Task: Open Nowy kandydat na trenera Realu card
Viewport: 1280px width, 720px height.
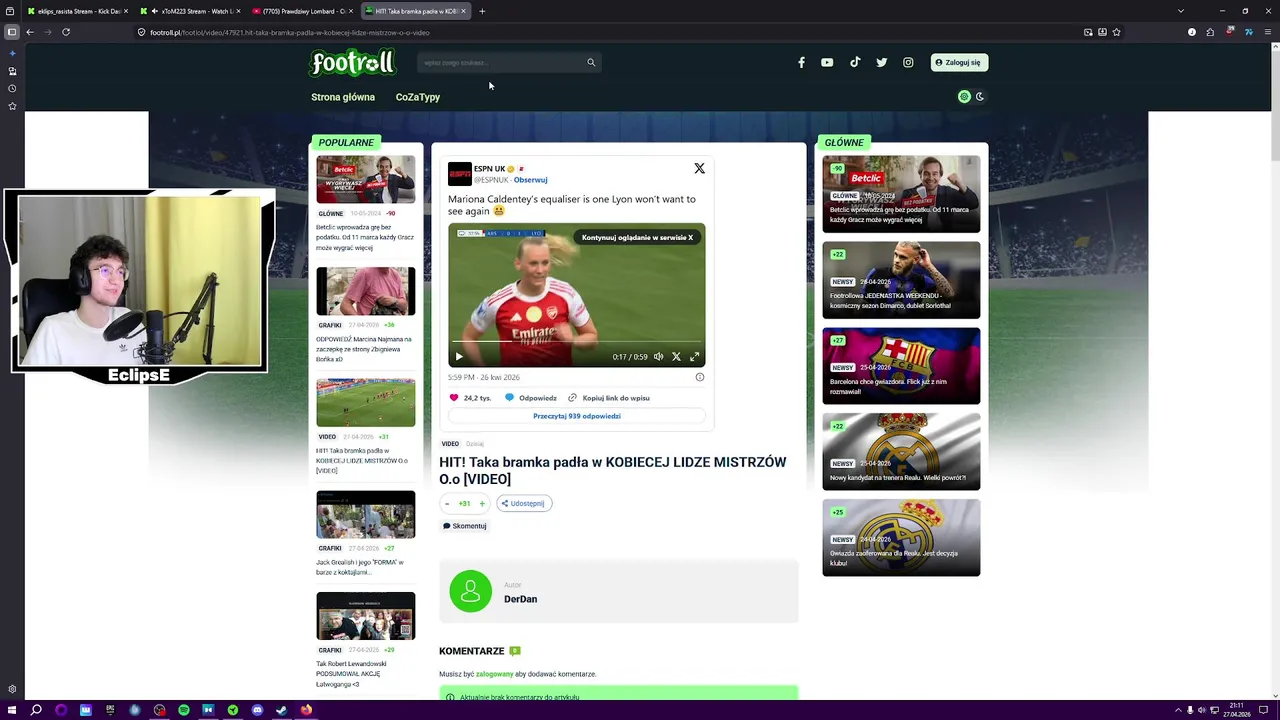Action: (901, 452)
